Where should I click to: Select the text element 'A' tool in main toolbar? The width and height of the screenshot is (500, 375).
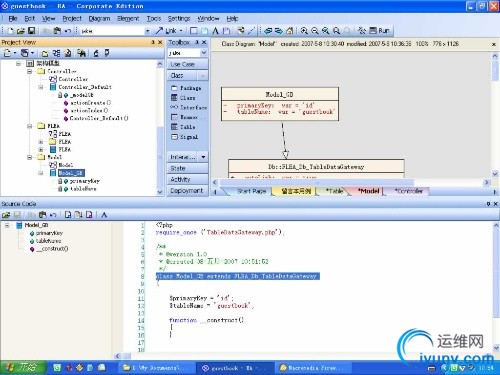pos(215,31)
